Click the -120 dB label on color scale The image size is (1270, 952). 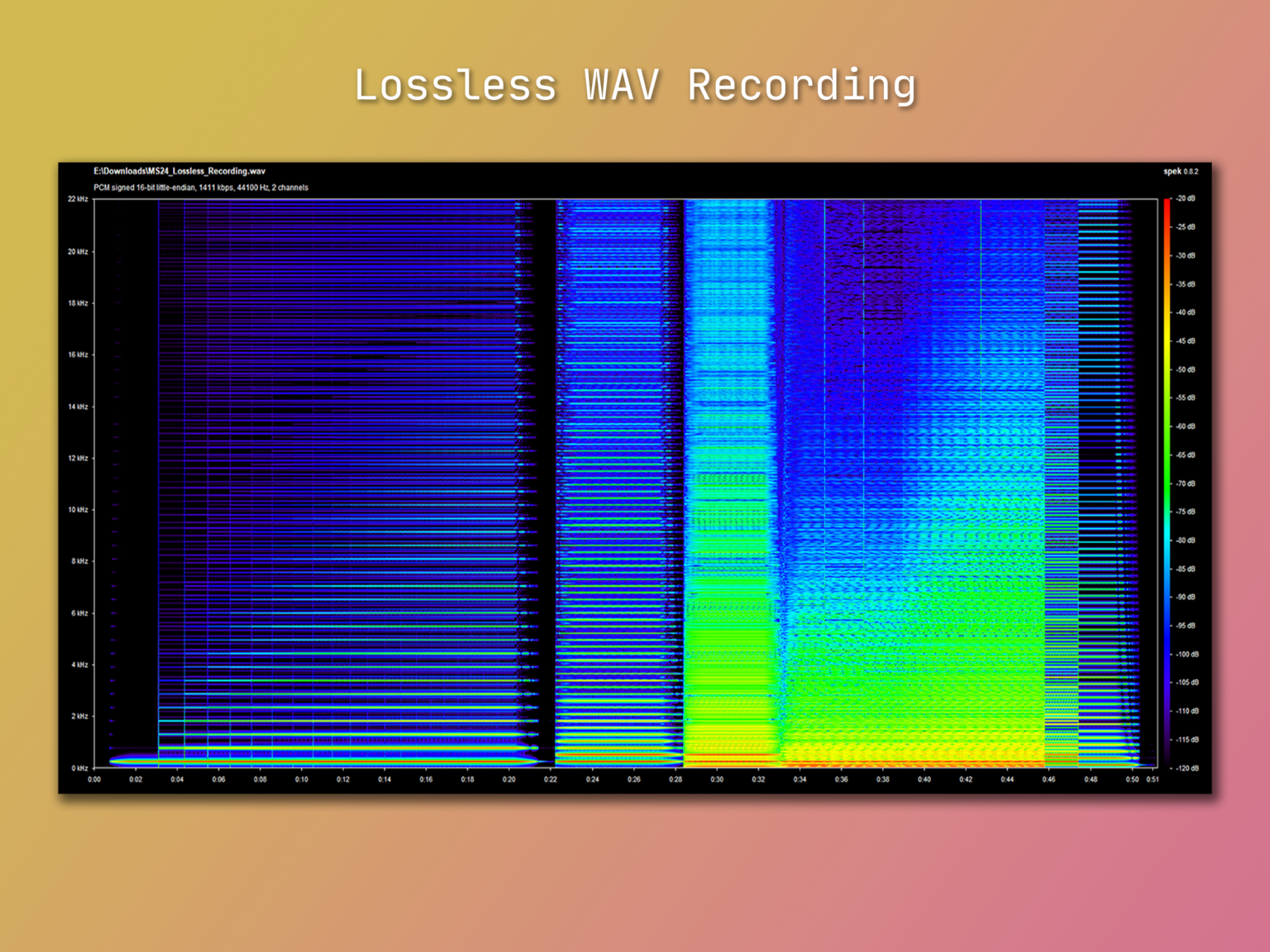[x=1186, y=769]
